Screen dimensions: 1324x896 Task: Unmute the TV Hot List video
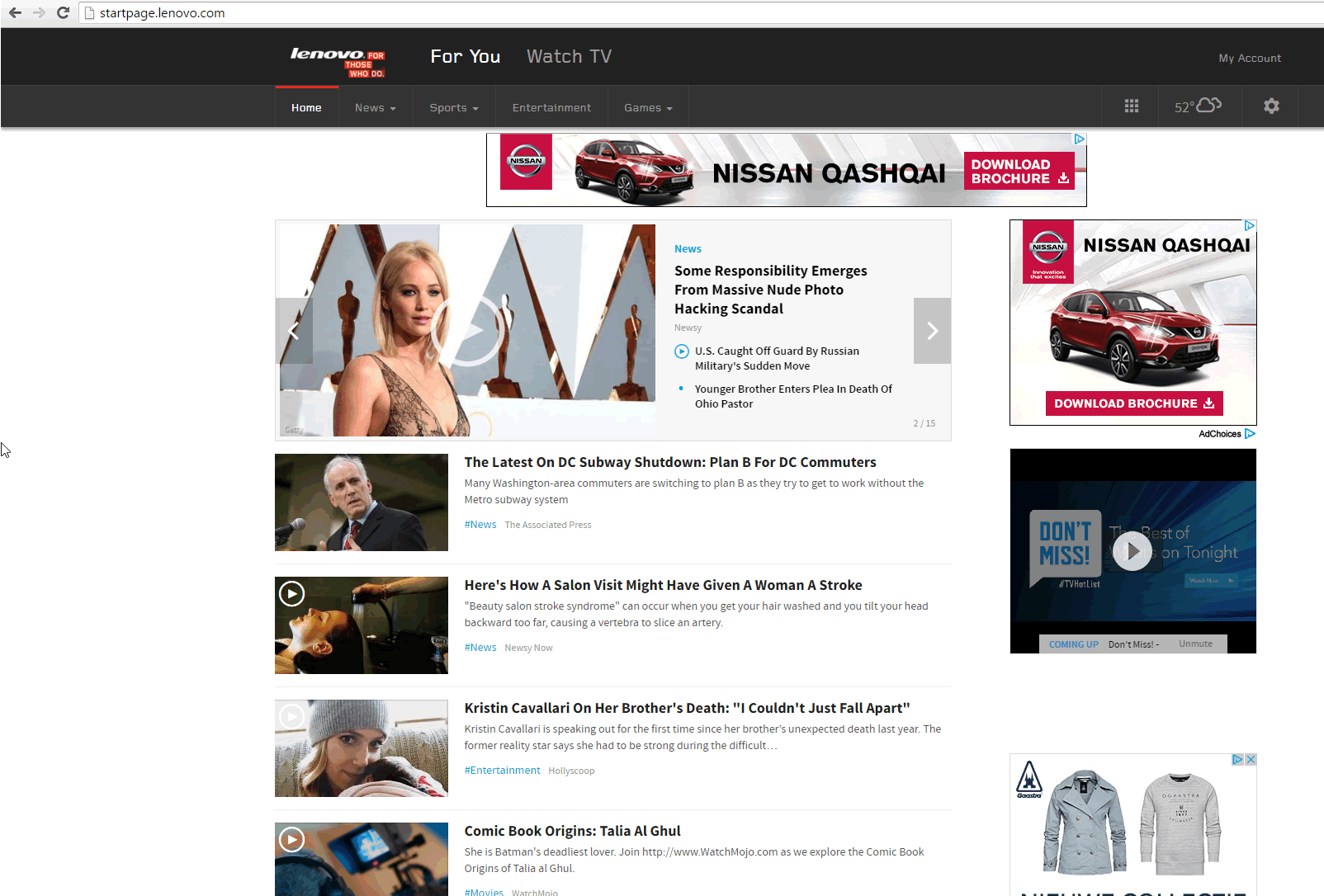[1195, 644]
